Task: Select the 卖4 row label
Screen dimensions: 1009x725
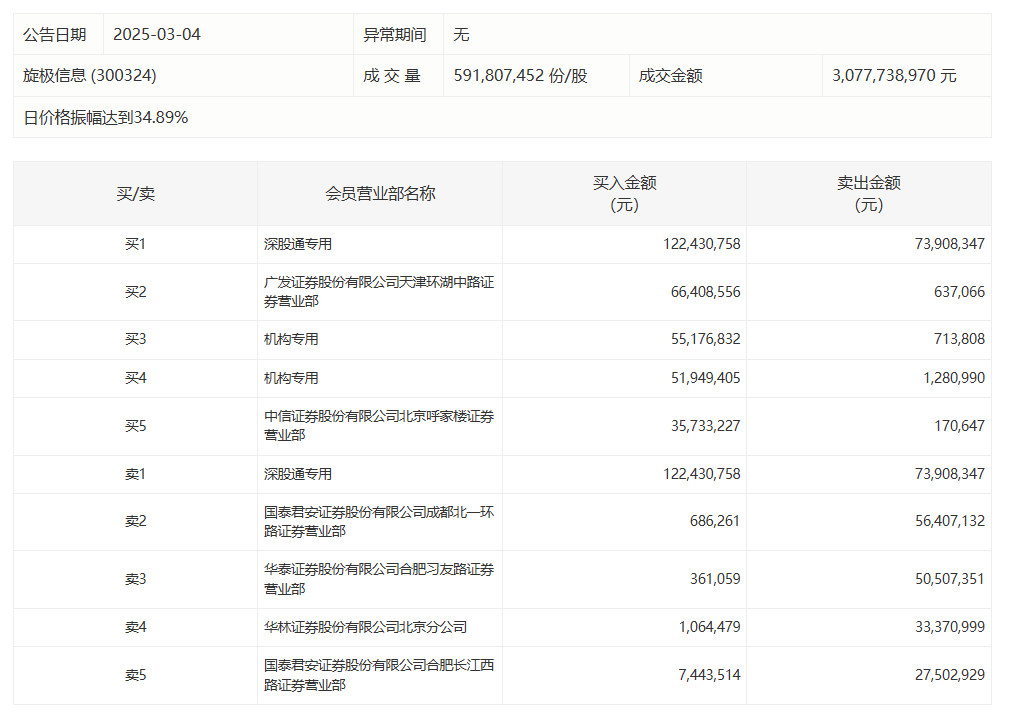Action: [x=136, y=627]
